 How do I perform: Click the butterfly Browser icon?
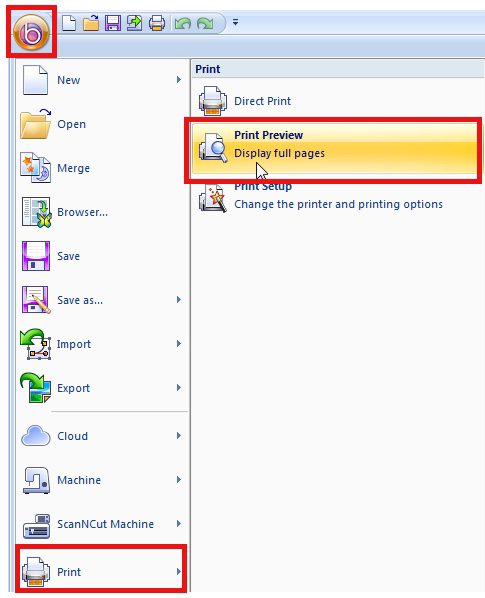[36, 212]
